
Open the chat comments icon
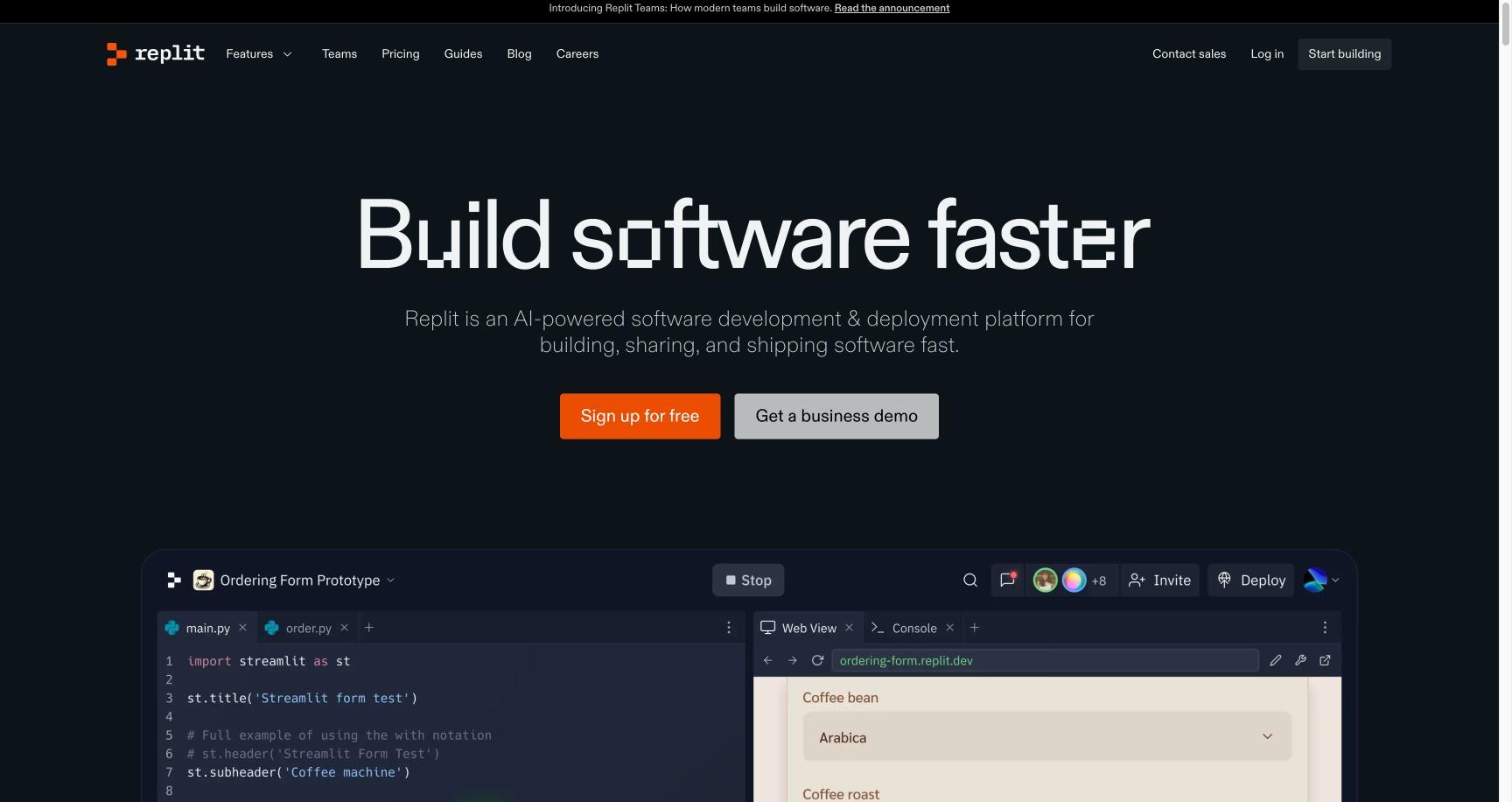(x=1007, y=580)
